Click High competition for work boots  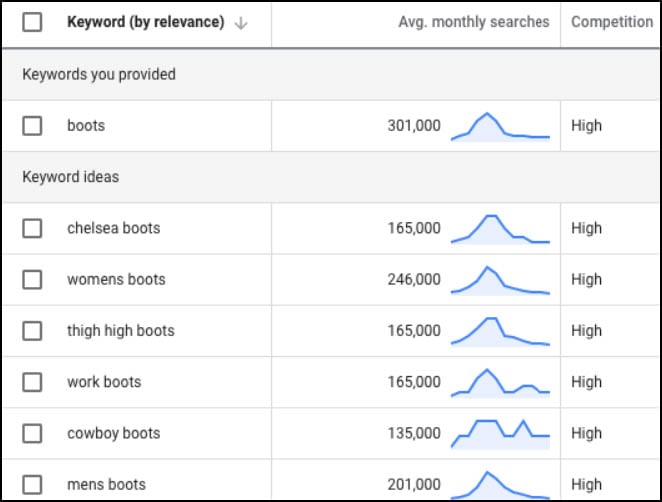point(586,383)
